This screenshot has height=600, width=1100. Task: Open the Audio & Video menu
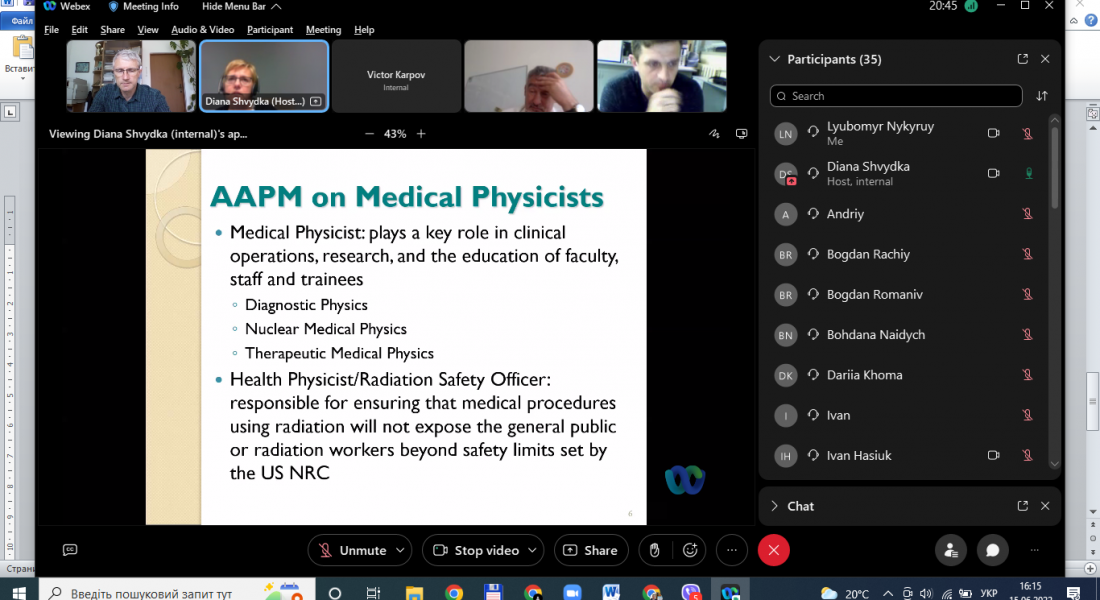(x=203, y=30)
